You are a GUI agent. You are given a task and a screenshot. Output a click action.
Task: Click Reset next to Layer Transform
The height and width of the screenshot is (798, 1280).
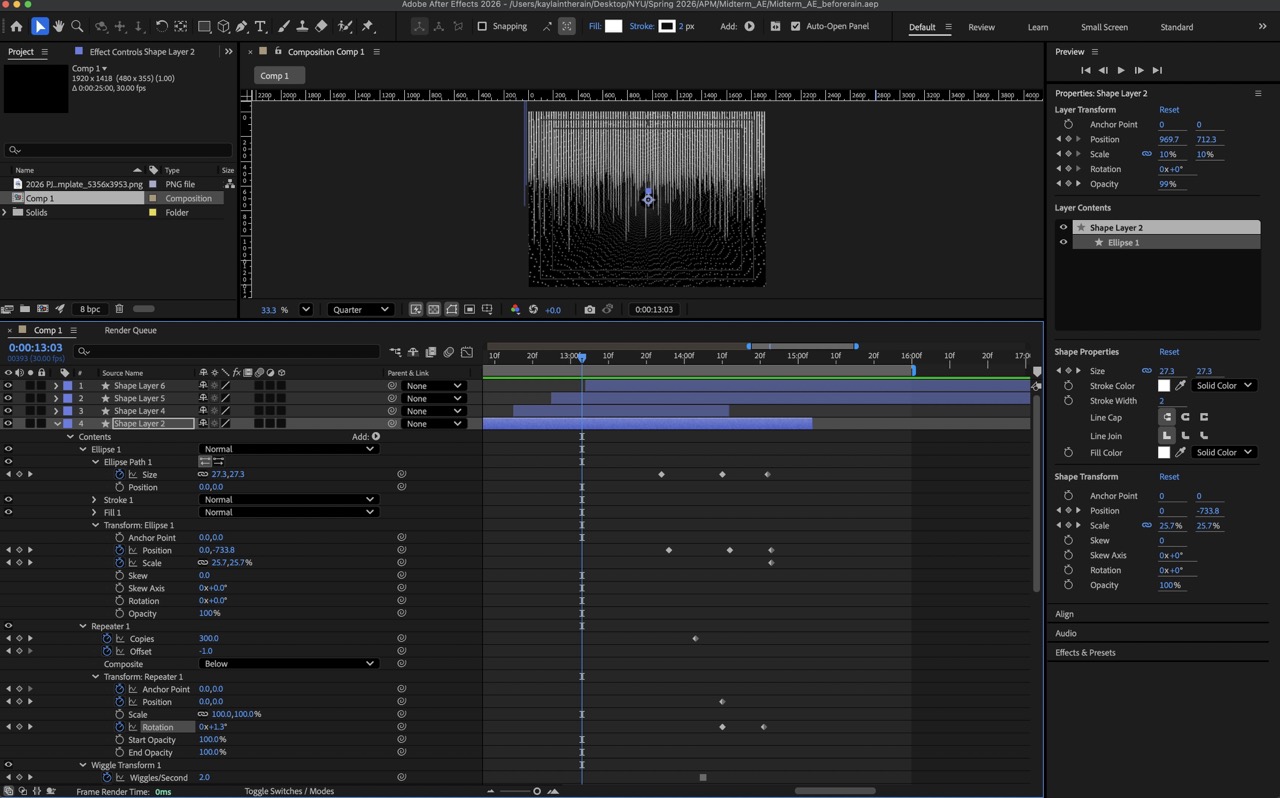pyautogui.click(x=1169, y=109)
